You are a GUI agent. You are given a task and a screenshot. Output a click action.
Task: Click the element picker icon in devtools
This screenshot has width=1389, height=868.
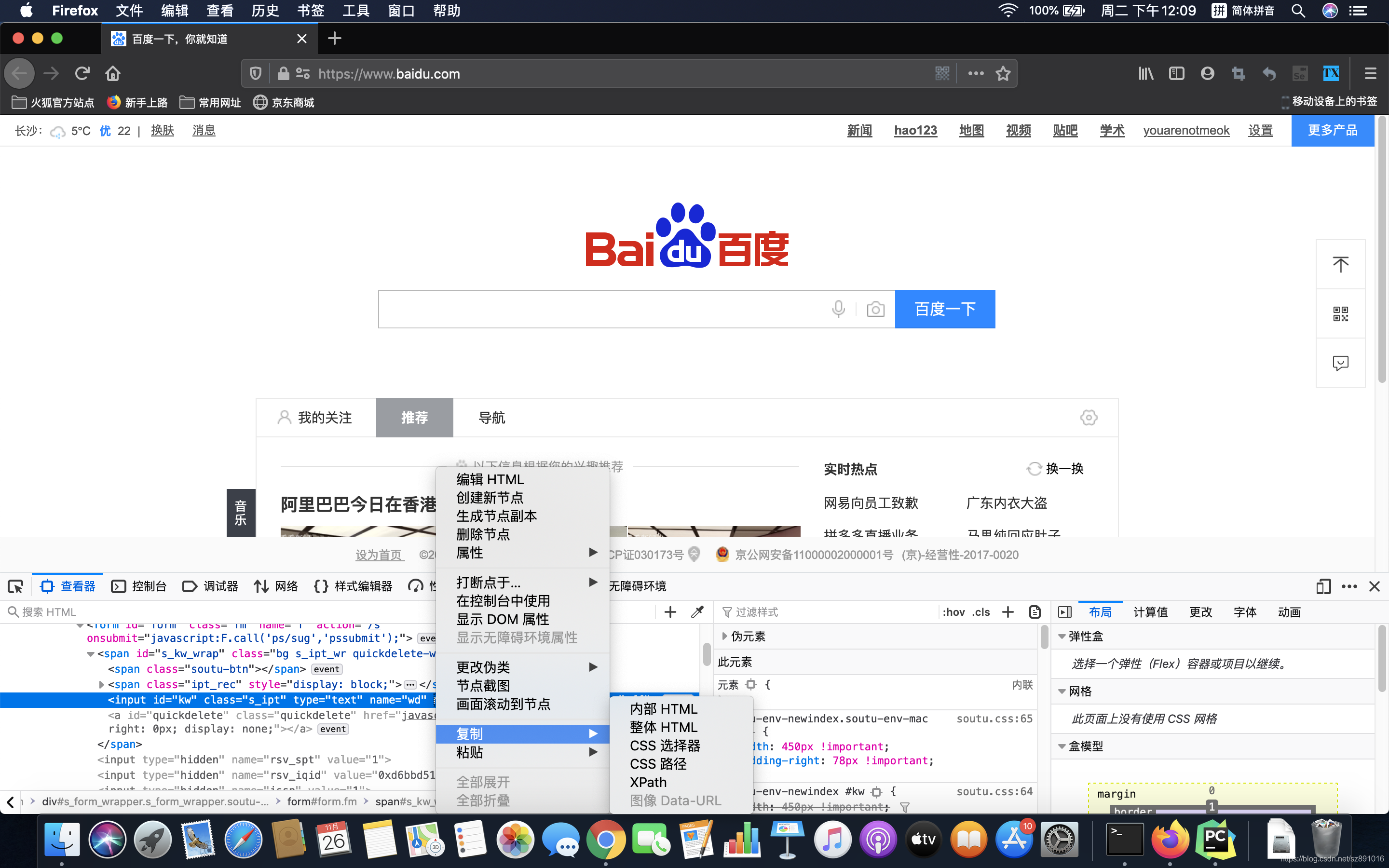(x=15, y=586)
